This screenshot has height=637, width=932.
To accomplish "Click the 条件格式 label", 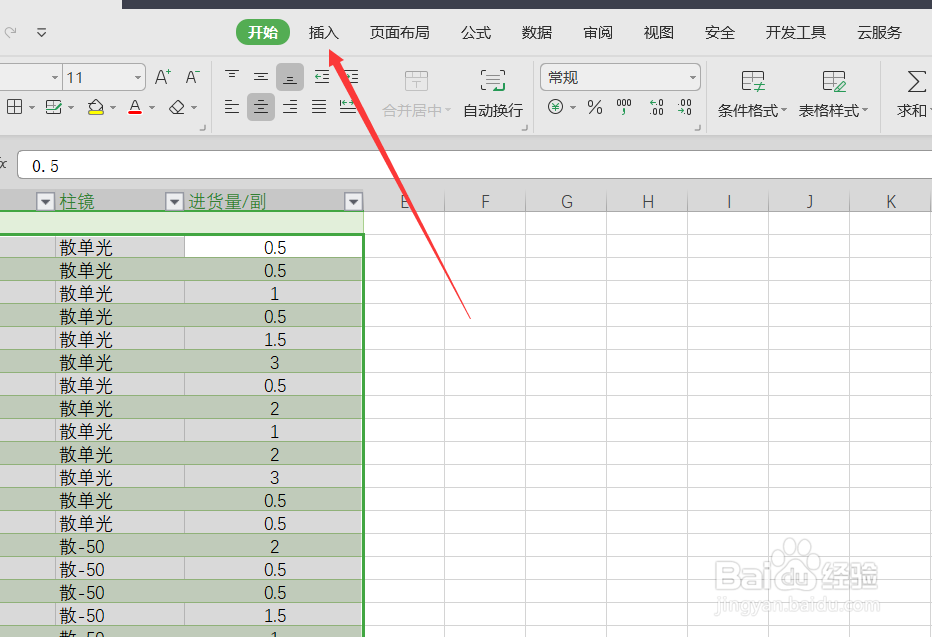I will click(748, 111).
